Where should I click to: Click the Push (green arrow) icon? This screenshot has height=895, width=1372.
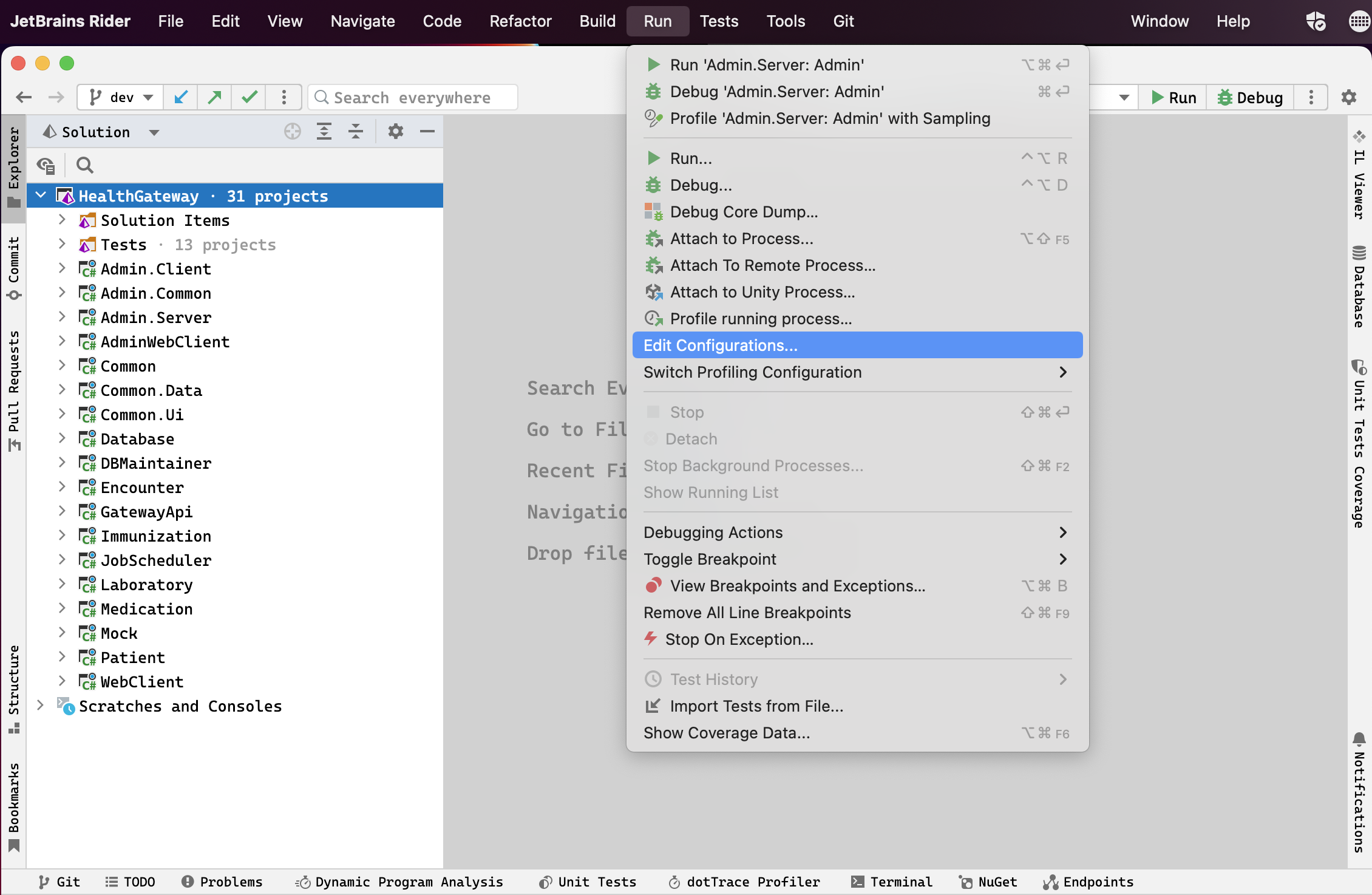[x=214, y=97]
